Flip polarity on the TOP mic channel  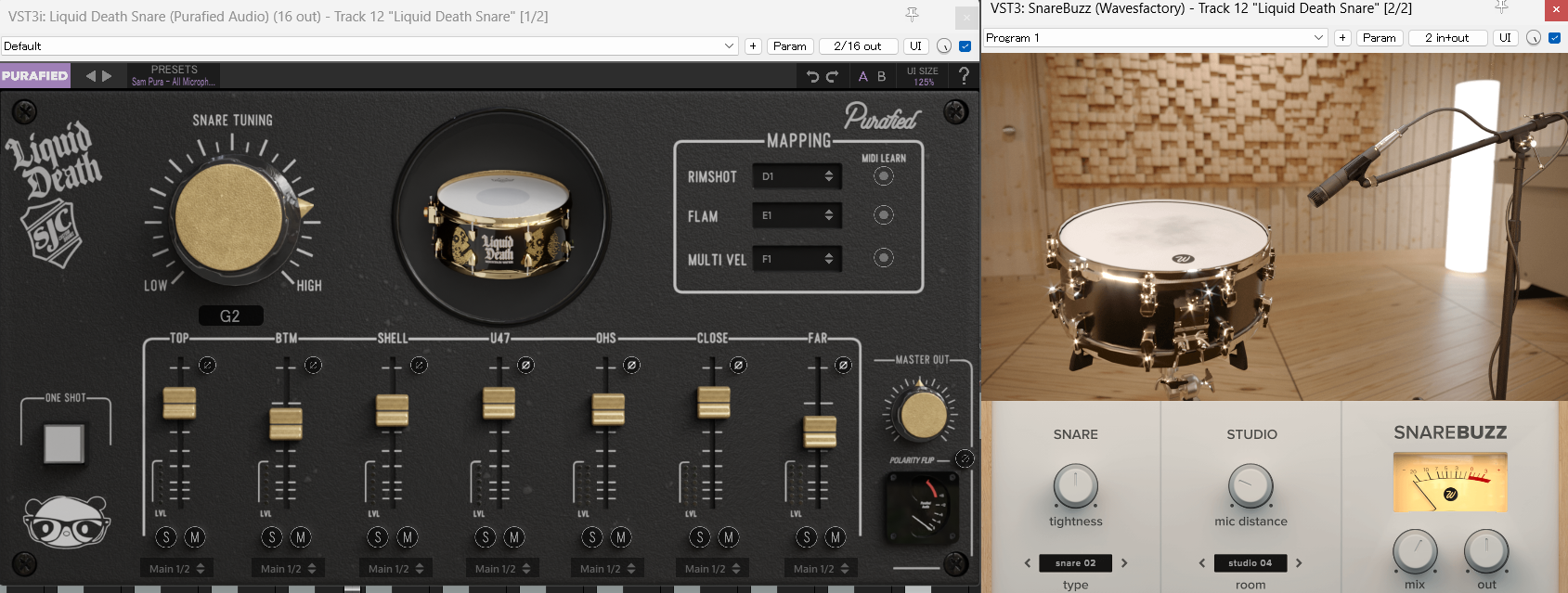(207, 365)
